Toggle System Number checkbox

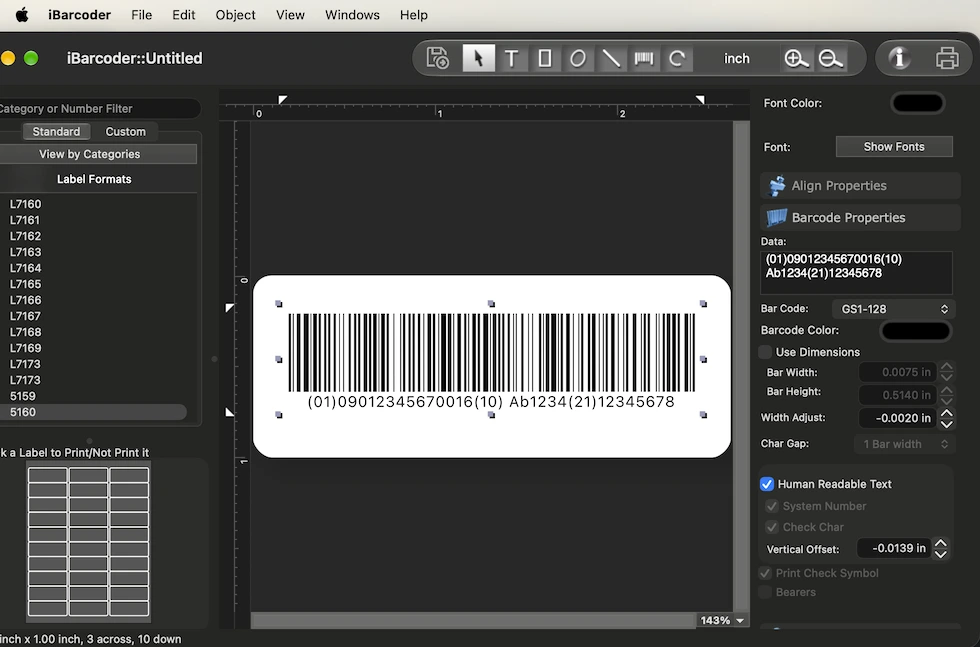click(772, 506)
